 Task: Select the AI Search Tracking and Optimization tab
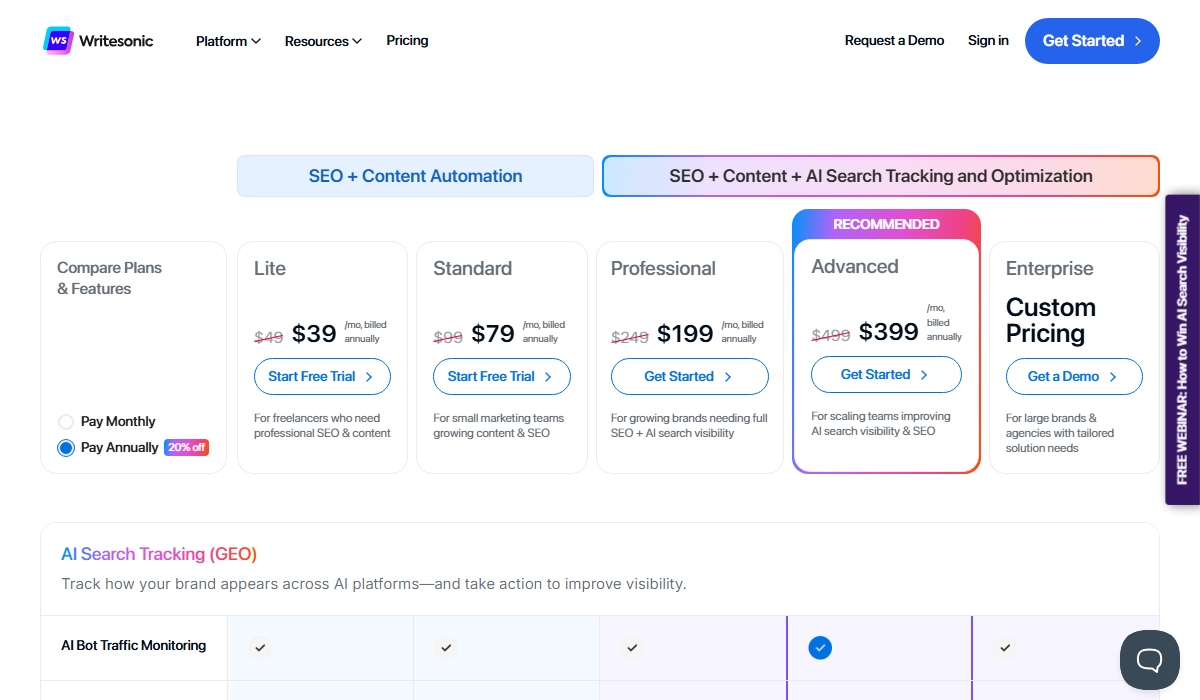click(880, 176)
